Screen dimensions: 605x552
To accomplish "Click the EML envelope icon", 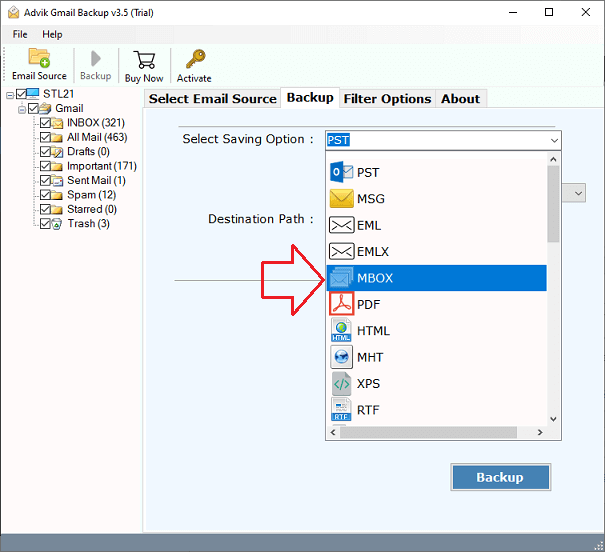I will [341, 225].
